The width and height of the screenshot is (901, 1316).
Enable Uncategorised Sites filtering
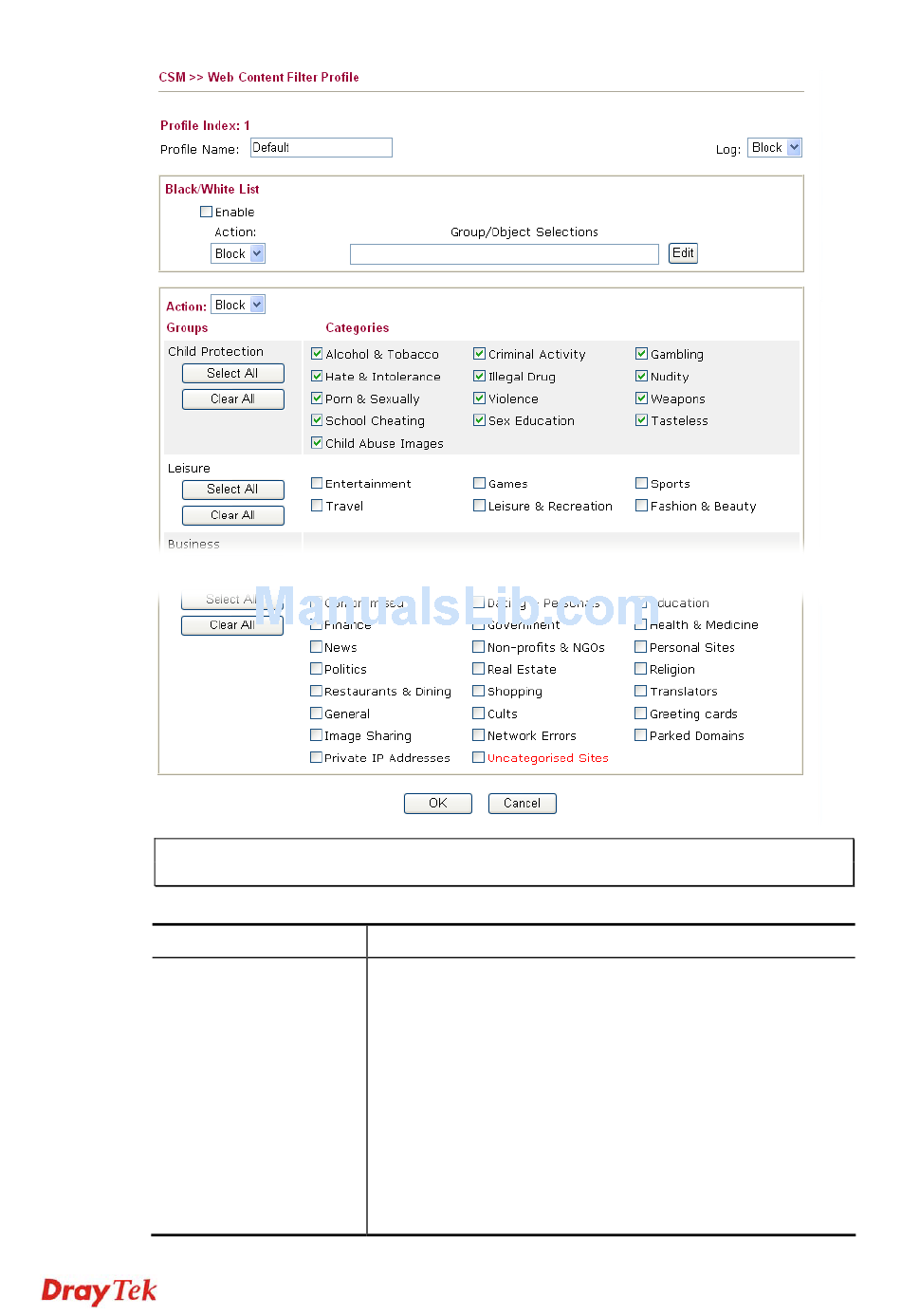point(479,757)
